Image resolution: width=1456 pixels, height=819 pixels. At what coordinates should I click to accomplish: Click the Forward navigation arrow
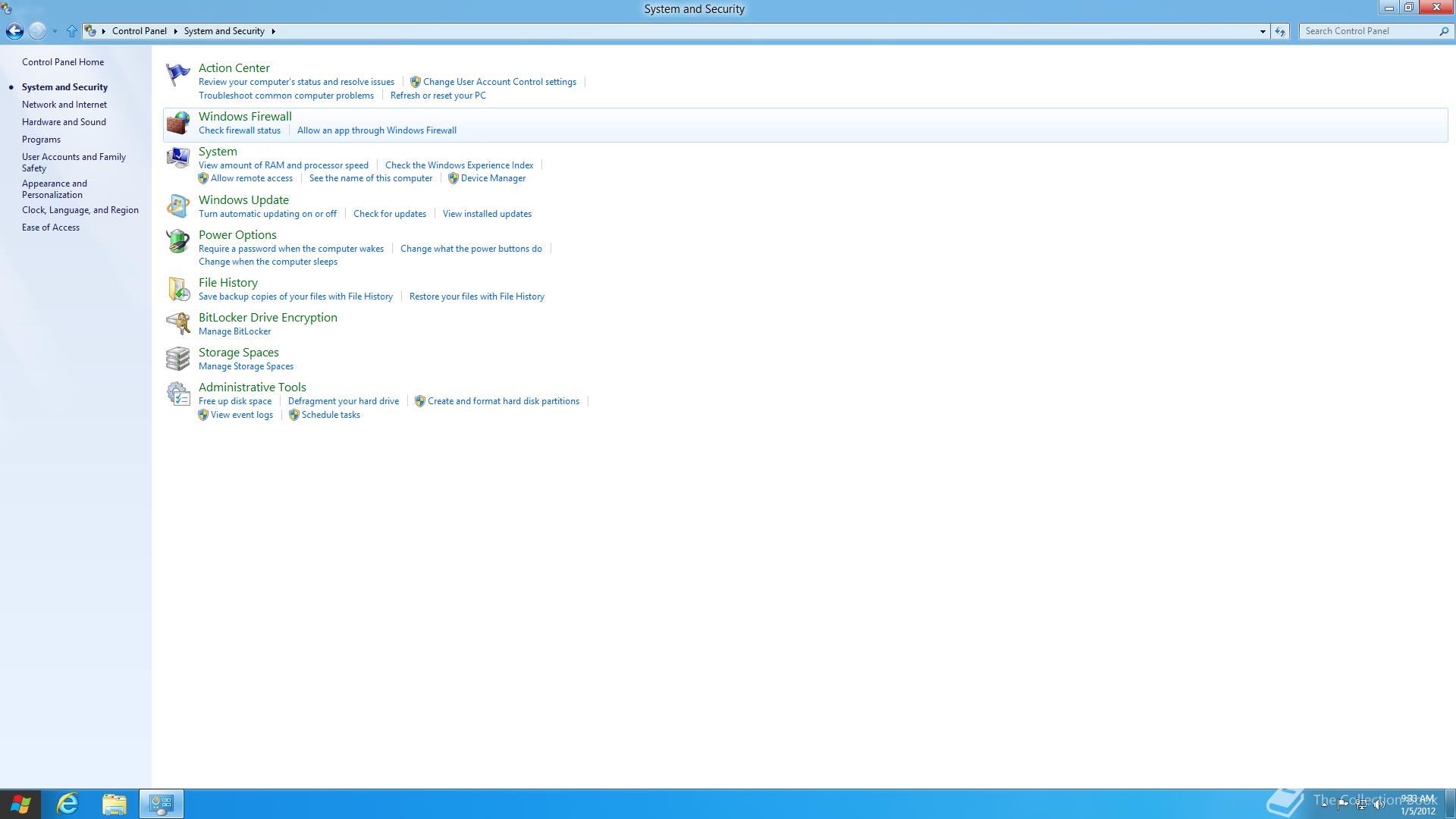tap(37, 31)
